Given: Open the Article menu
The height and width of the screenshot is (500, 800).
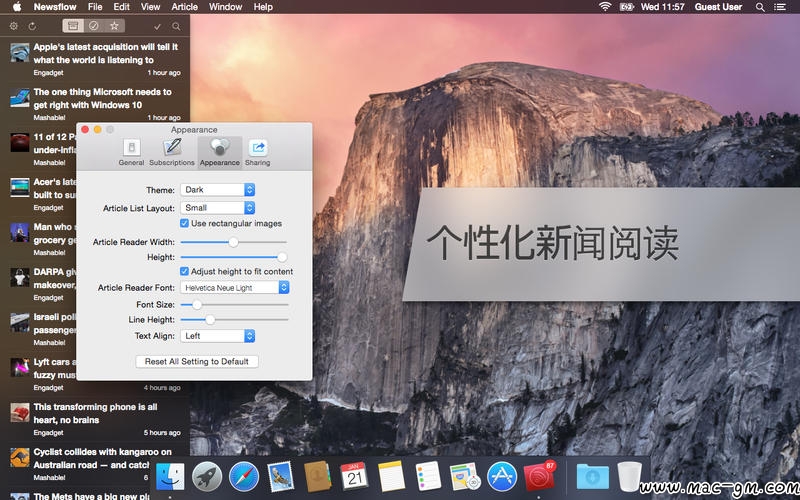Looking at the screenshot, I should pos(184,7).
